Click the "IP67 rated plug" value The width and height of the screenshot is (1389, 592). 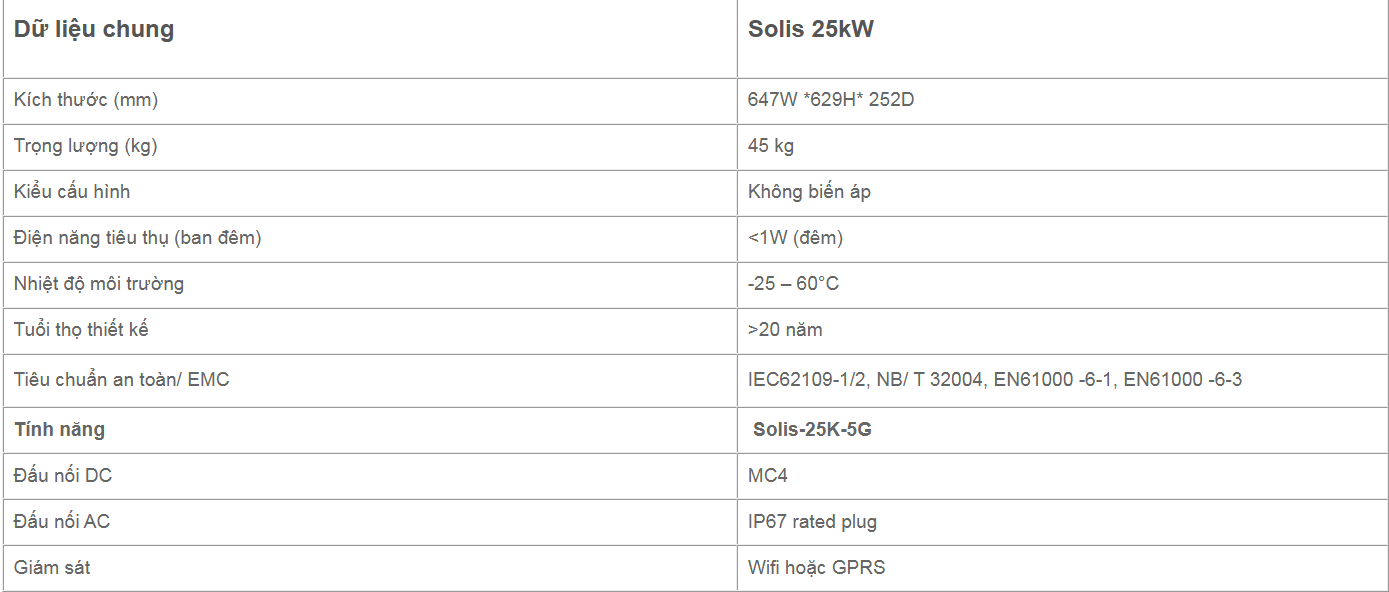tap(812, 522)
